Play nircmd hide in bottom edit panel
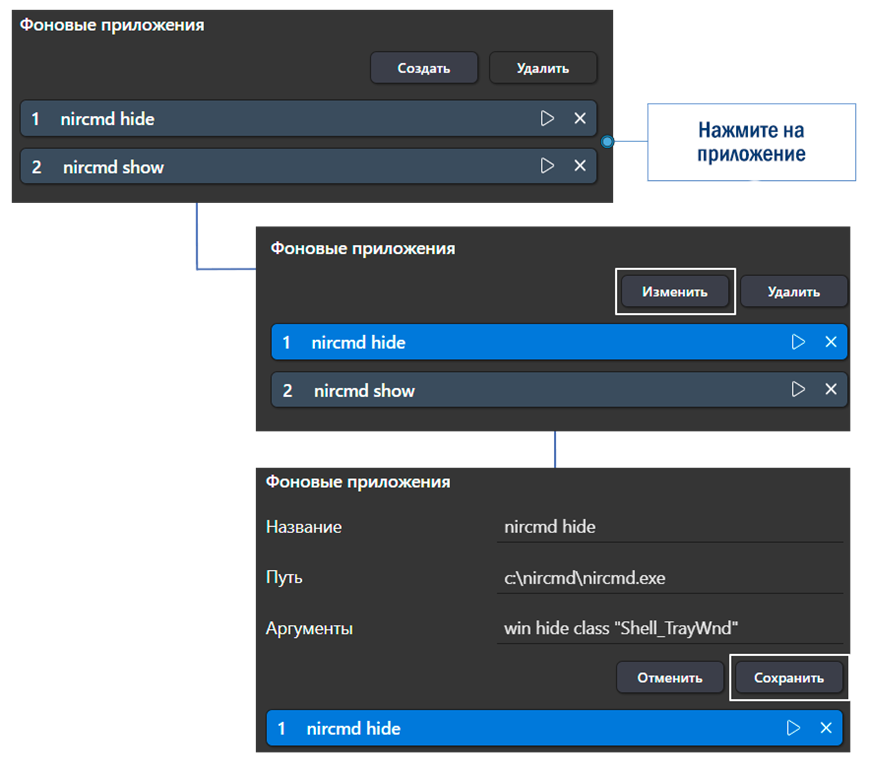Screen dimensions: 870x780 pyautogui.click(x=793, y=728)
